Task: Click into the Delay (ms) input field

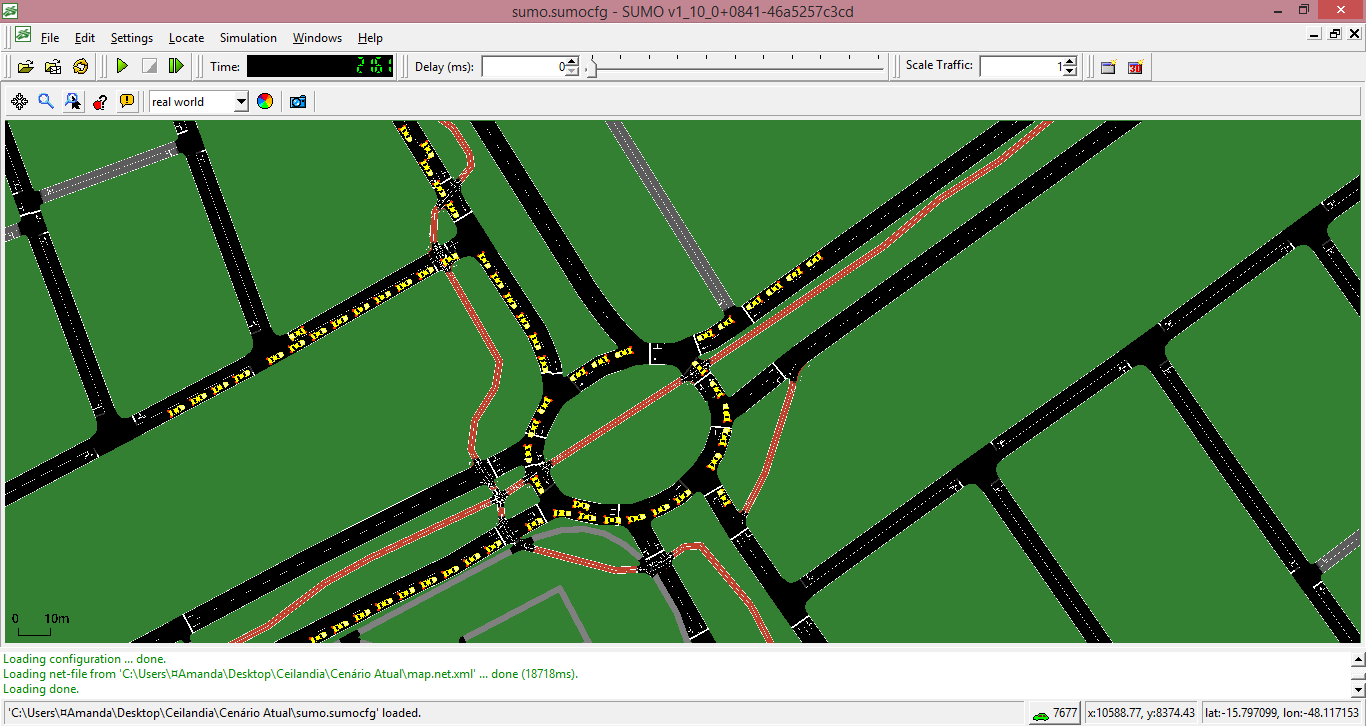Action: click(523, 67)
